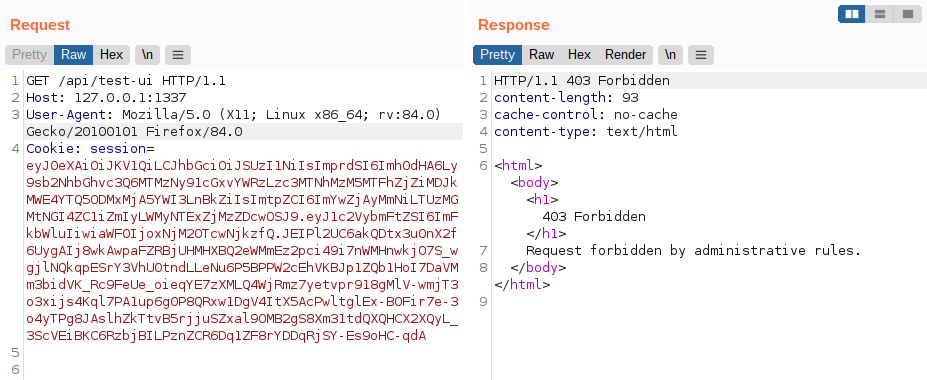
Task: Open the Render tab in Response panel
Action: [625, 55]
